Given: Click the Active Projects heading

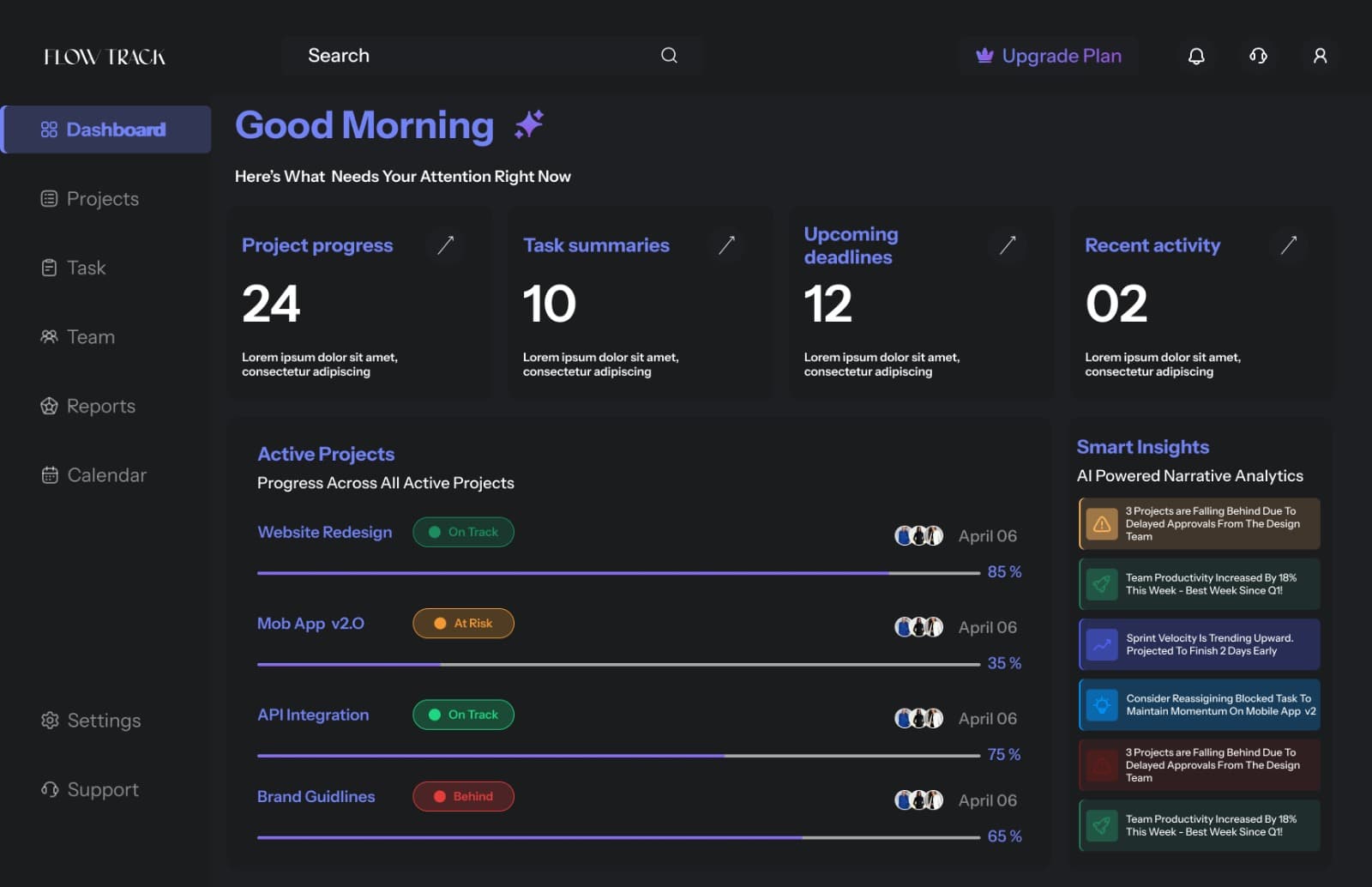Looking at the screenshot, I should click(326, 455).
